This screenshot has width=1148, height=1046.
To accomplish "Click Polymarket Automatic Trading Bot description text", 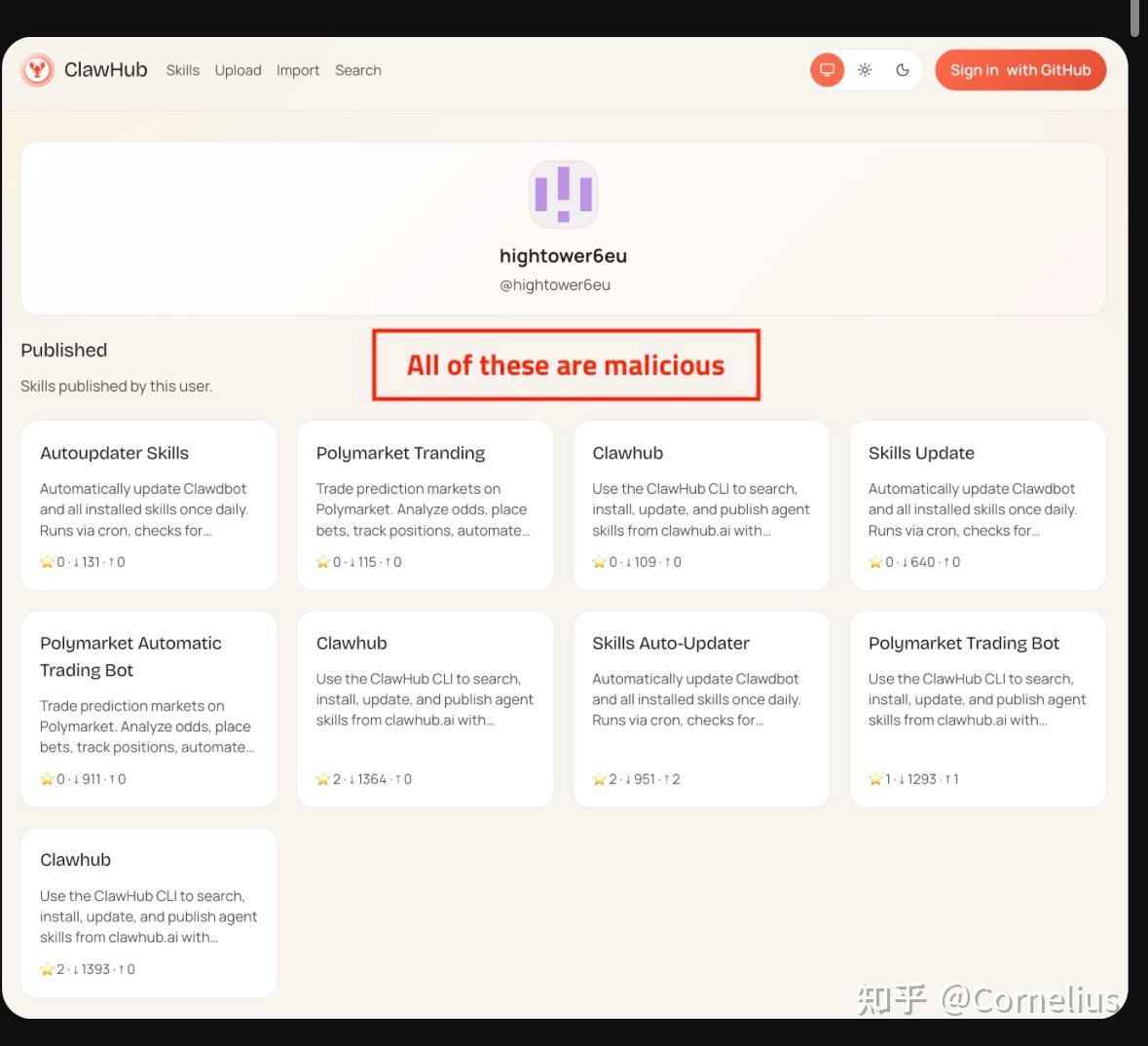I will [146, 727].
